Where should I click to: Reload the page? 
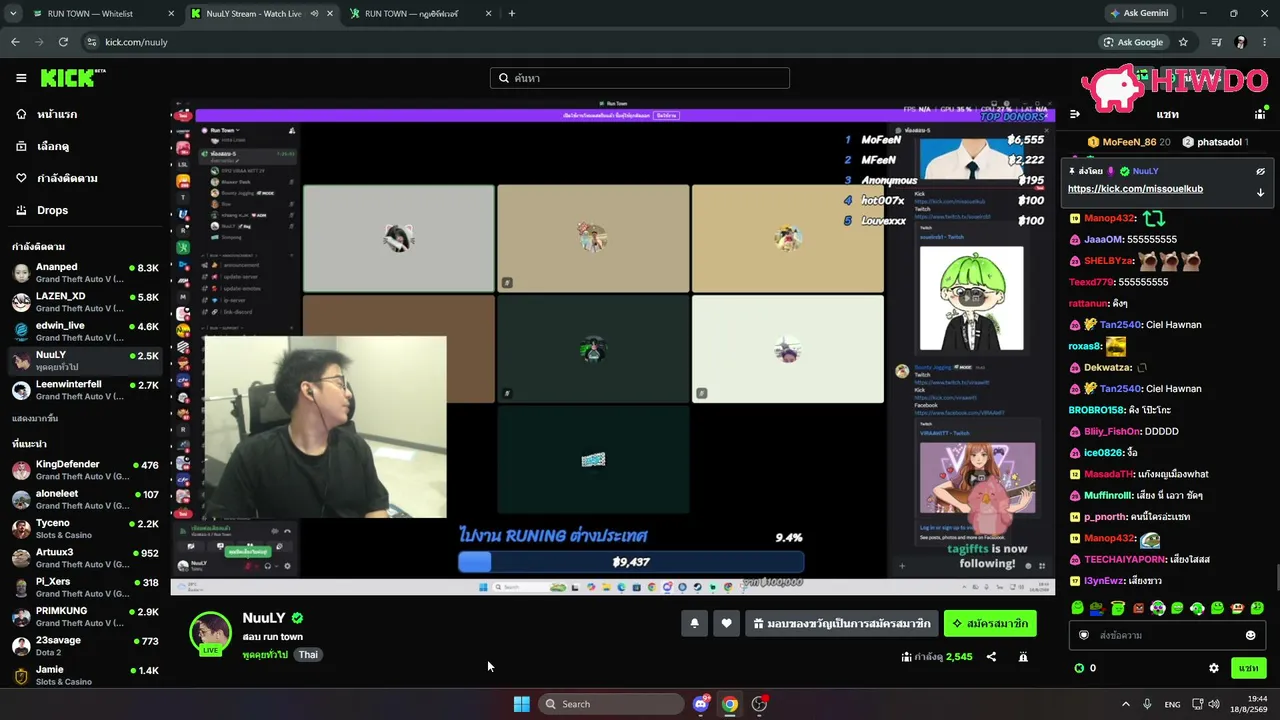[x=63, y=42]
